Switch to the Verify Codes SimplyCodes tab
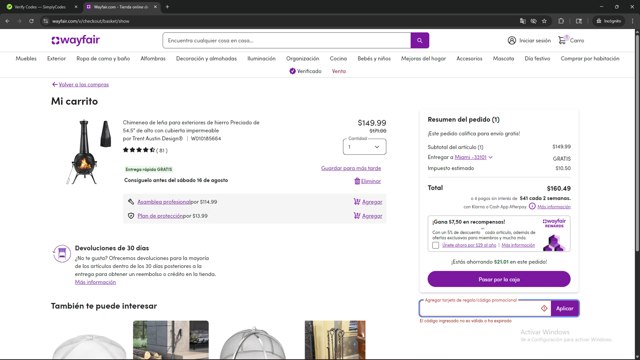Image resolution: width=640 pixels, height=360 pixels. coord(41,7)
